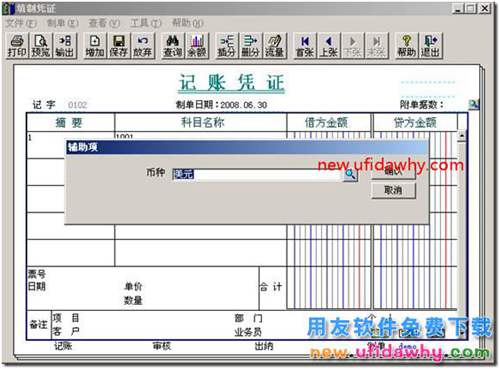Click the 合计 total label
Viewport: 500px width, 369px height.
(x=271, y=287)
